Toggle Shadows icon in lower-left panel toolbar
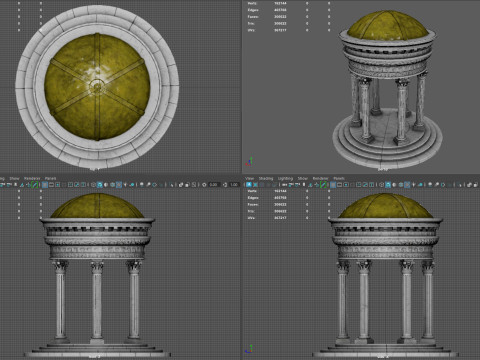The height and width of the screenshot is (360, 480). click(x=132, y=184)
